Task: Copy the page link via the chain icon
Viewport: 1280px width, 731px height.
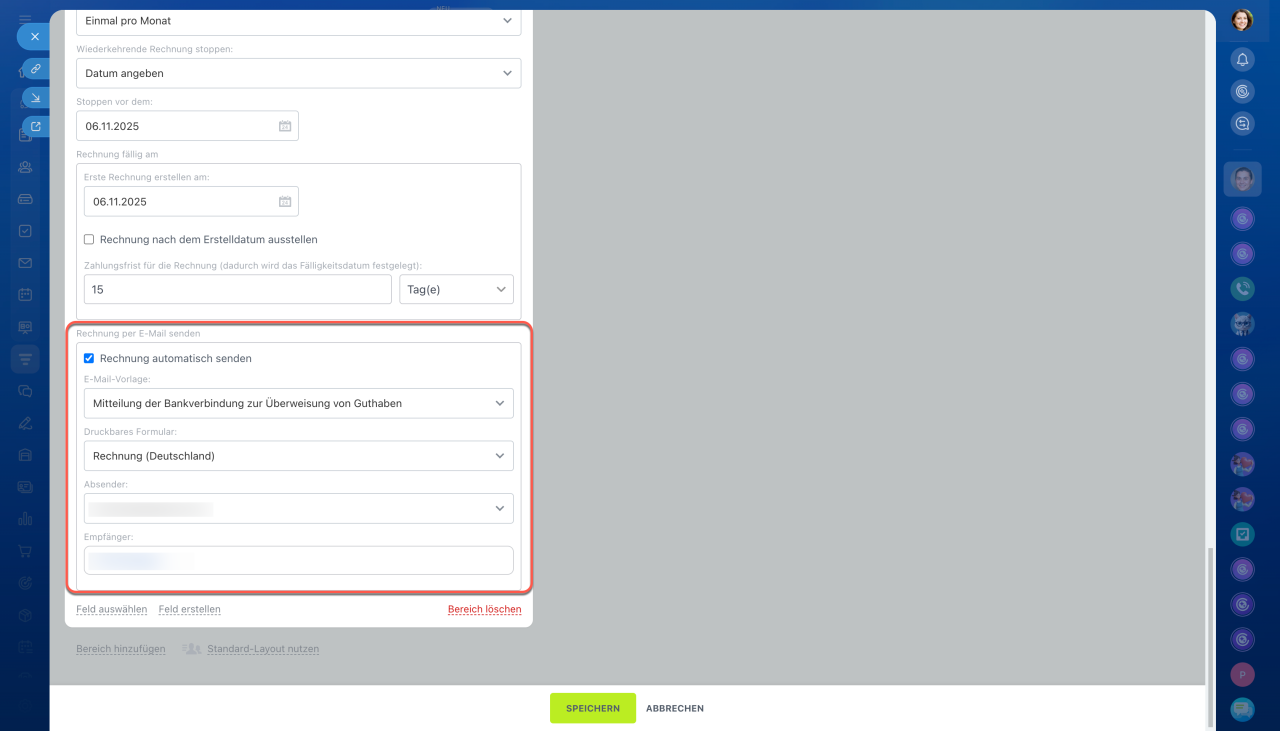Action: (x=36, y=68)
